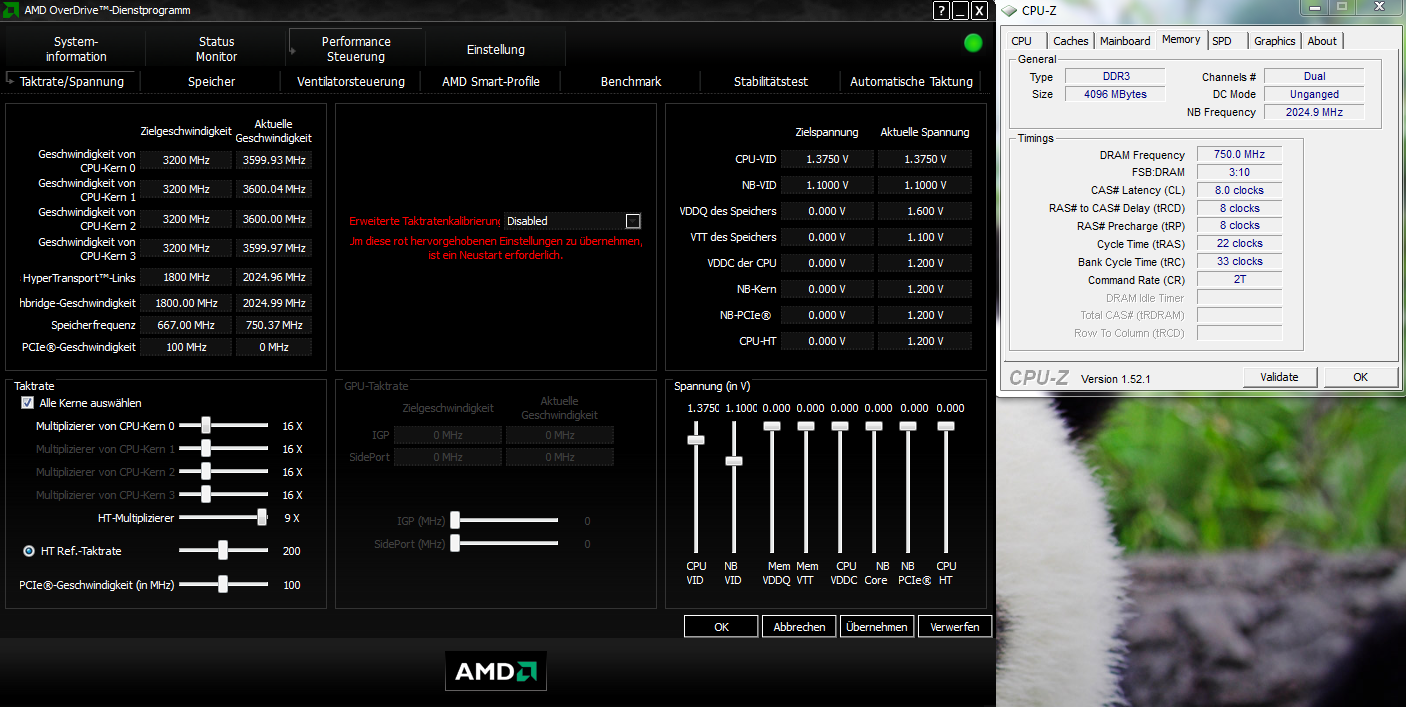
Task: Click the Mem VDDQ voltage slider handle
Action: (772, 426)
